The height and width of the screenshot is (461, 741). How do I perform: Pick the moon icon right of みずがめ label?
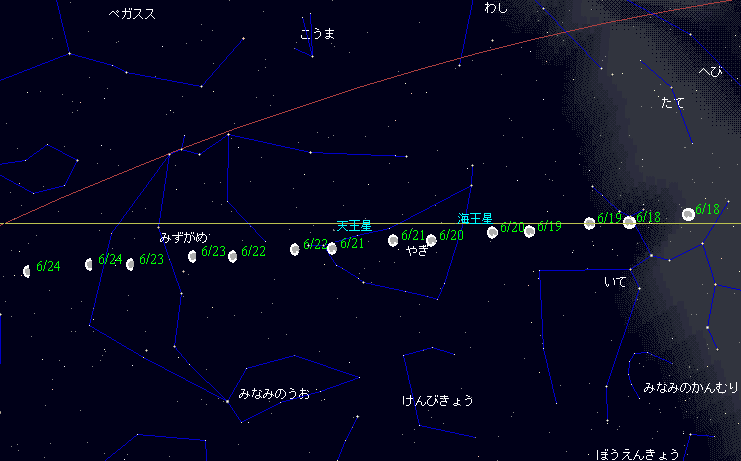pos(192,256)
